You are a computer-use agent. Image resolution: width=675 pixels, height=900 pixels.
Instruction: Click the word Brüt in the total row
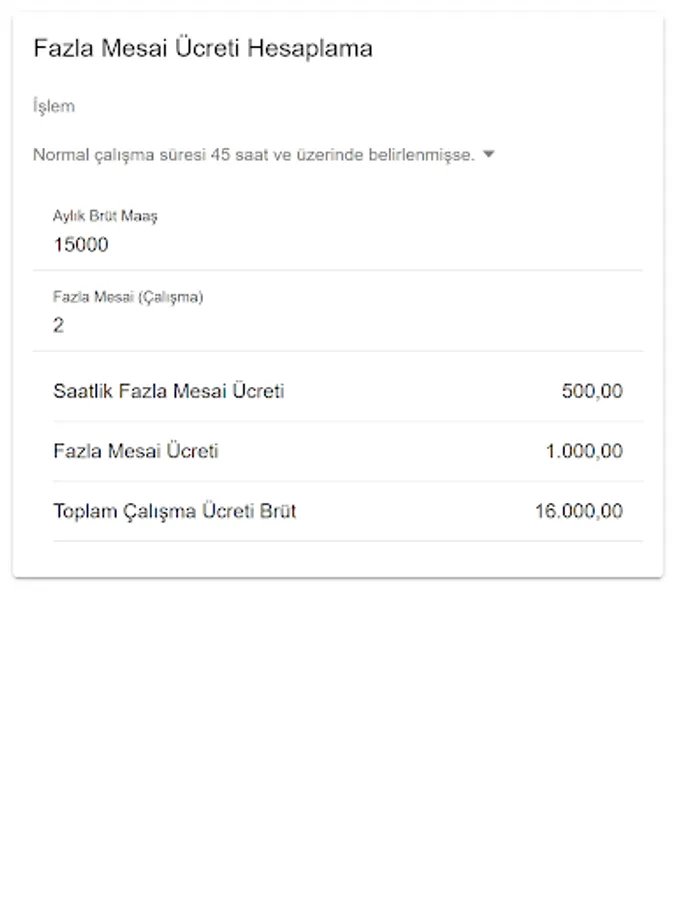276,511
